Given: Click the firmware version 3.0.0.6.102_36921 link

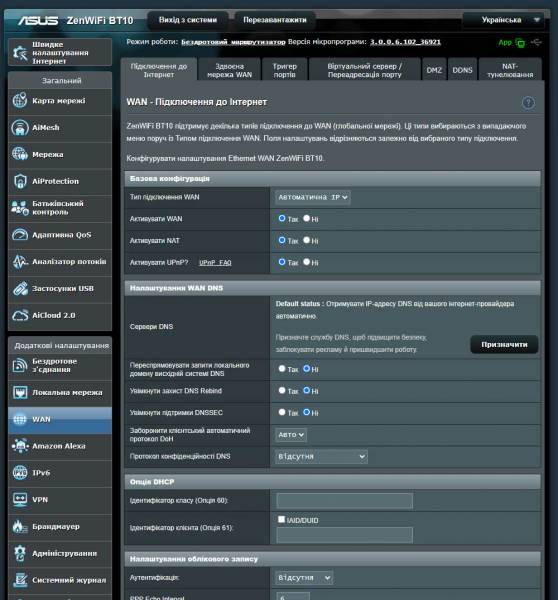Looking at the screenshot, I should [405, 42].
